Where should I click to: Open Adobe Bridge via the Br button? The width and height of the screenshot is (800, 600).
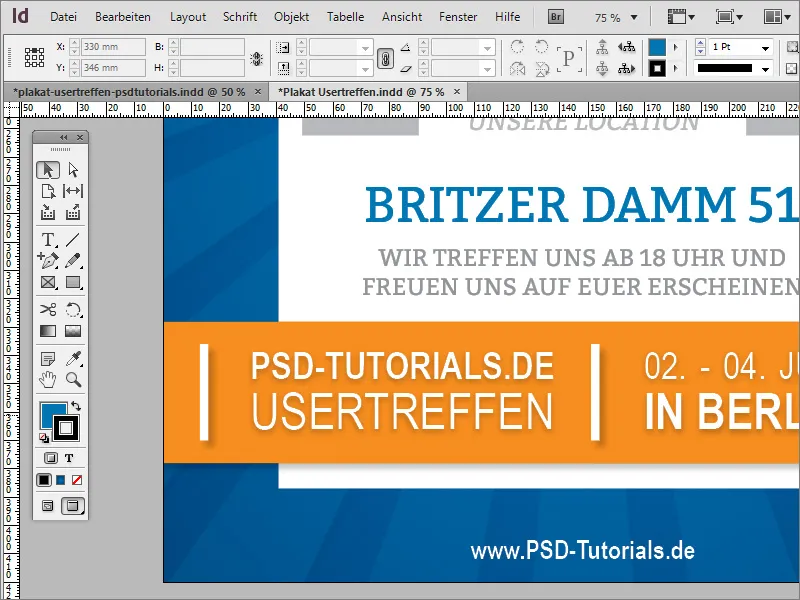[554, 16]
